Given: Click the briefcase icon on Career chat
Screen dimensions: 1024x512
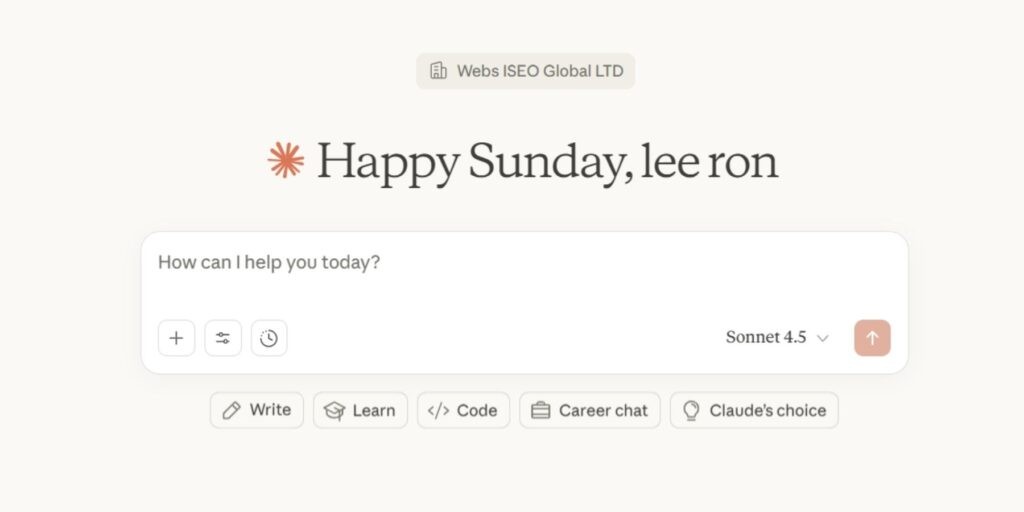Looking at the screenshot, I should (541, 410).
